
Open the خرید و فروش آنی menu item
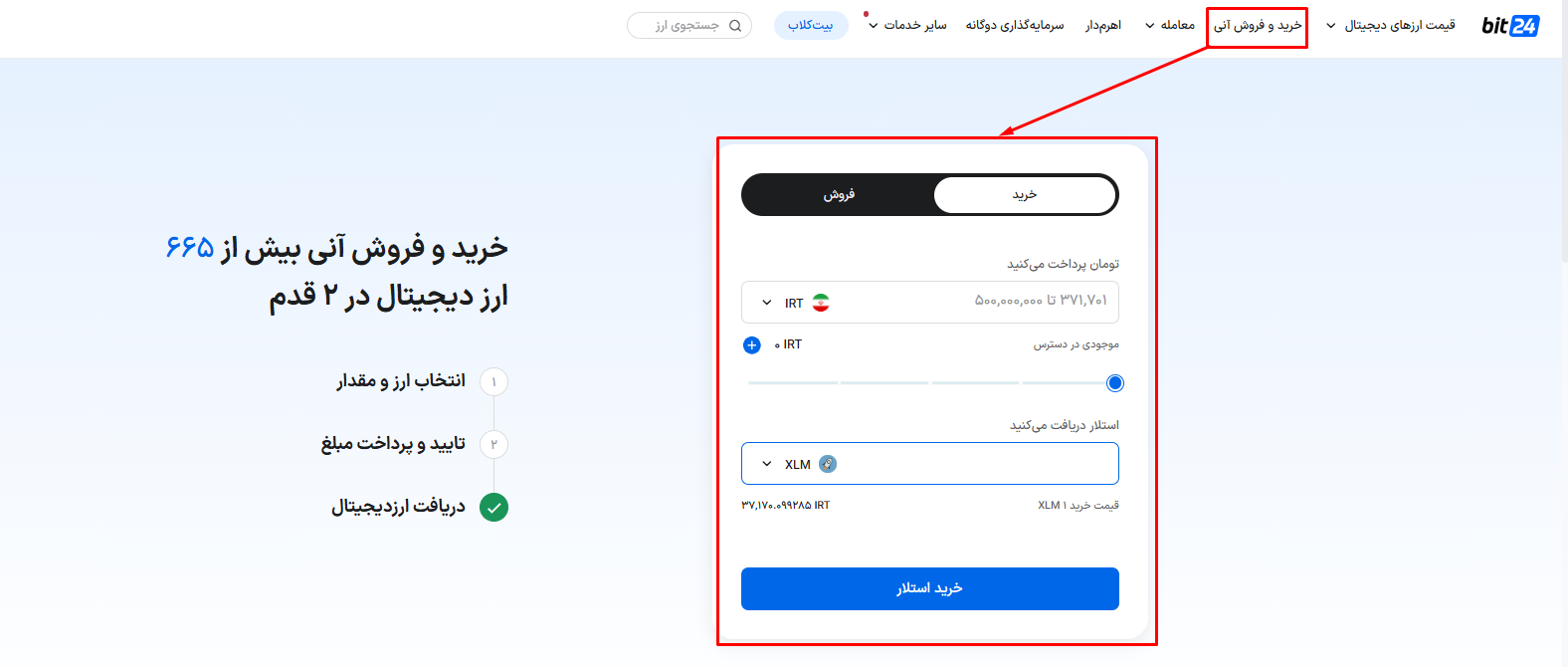[1258, 25]
